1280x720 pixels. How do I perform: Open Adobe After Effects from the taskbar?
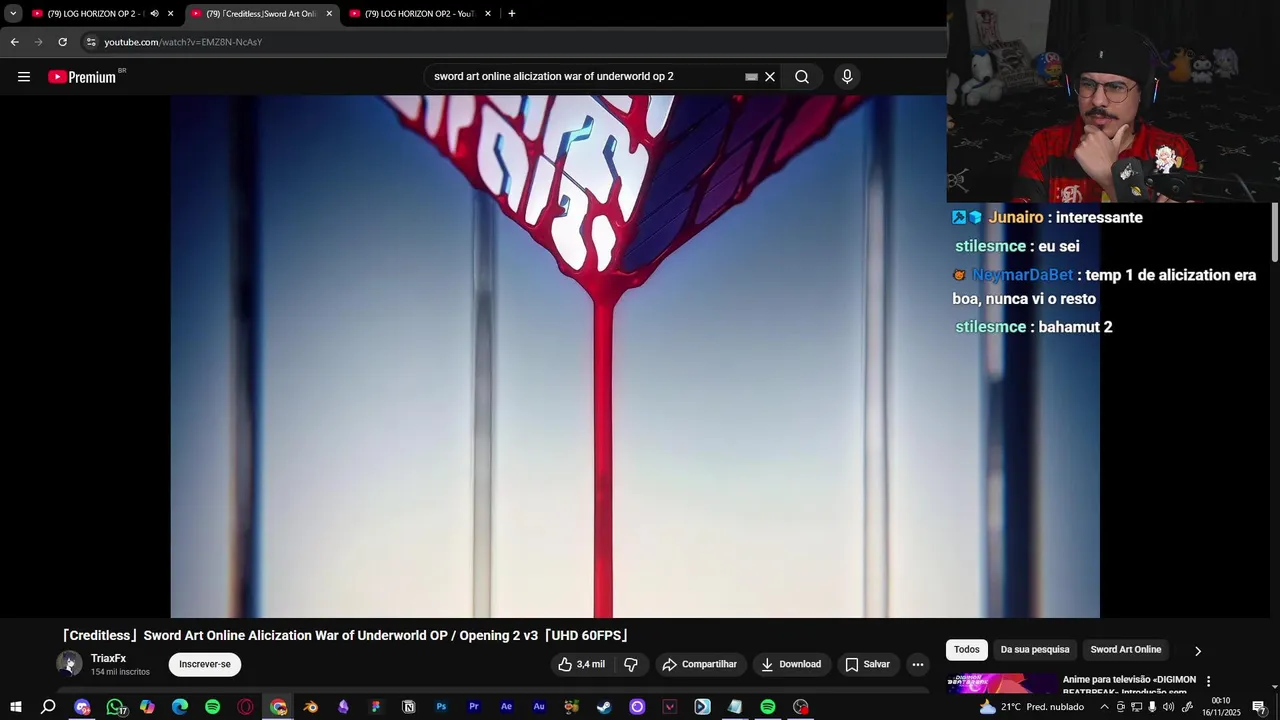click(x=506, y=707)
